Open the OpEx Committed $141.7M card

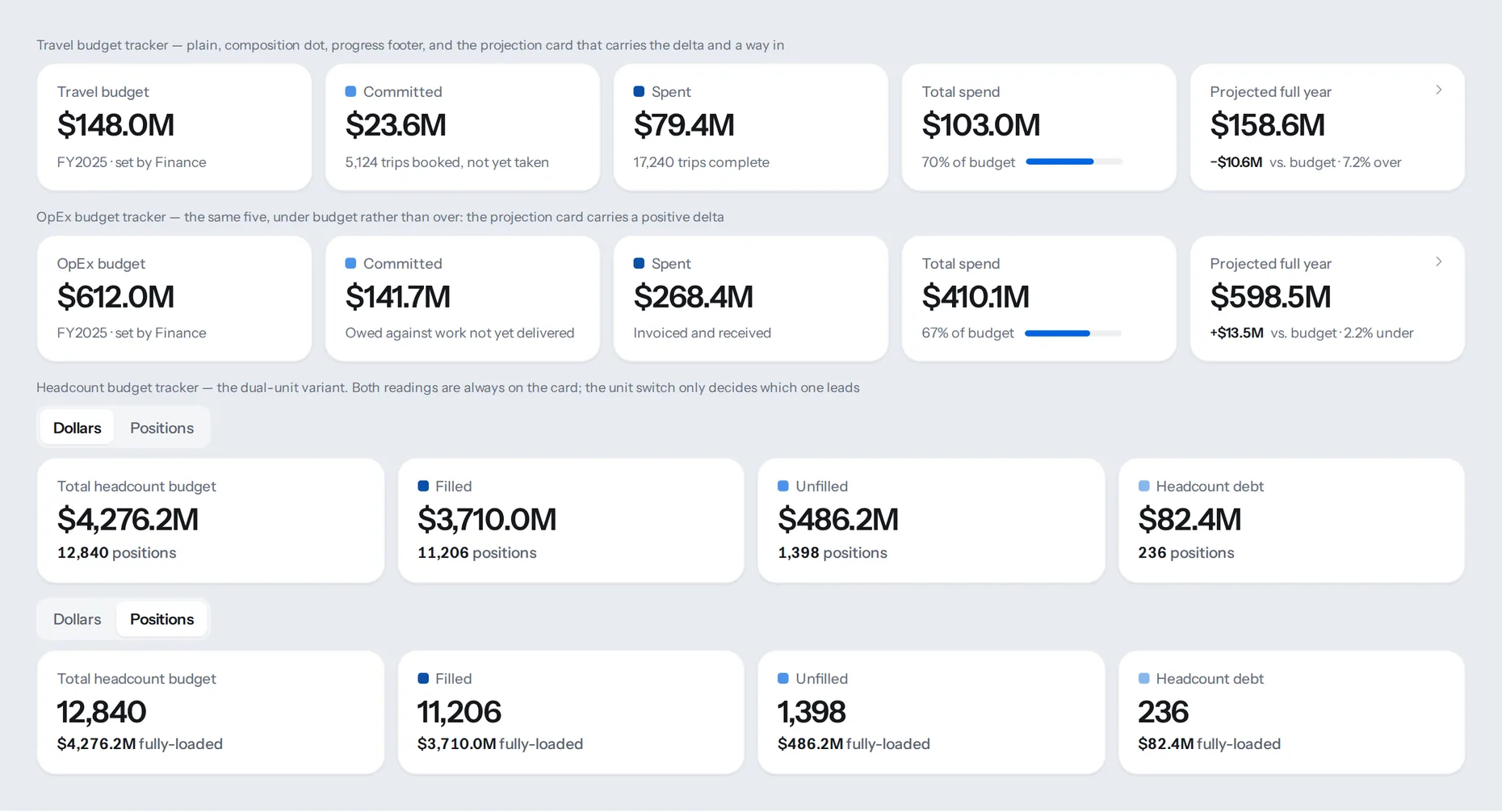pos(463,299)
